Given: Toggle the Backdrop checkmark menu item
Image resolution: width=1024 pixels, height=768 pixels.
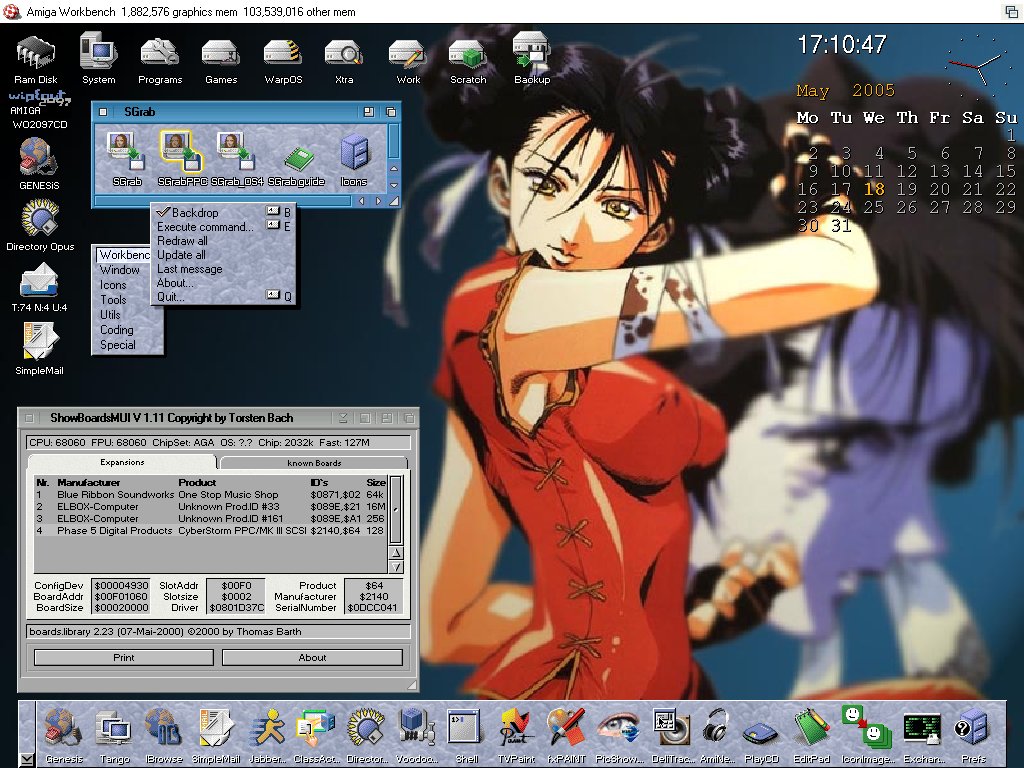Looking at the screenshot, I should tap(223, 213).
